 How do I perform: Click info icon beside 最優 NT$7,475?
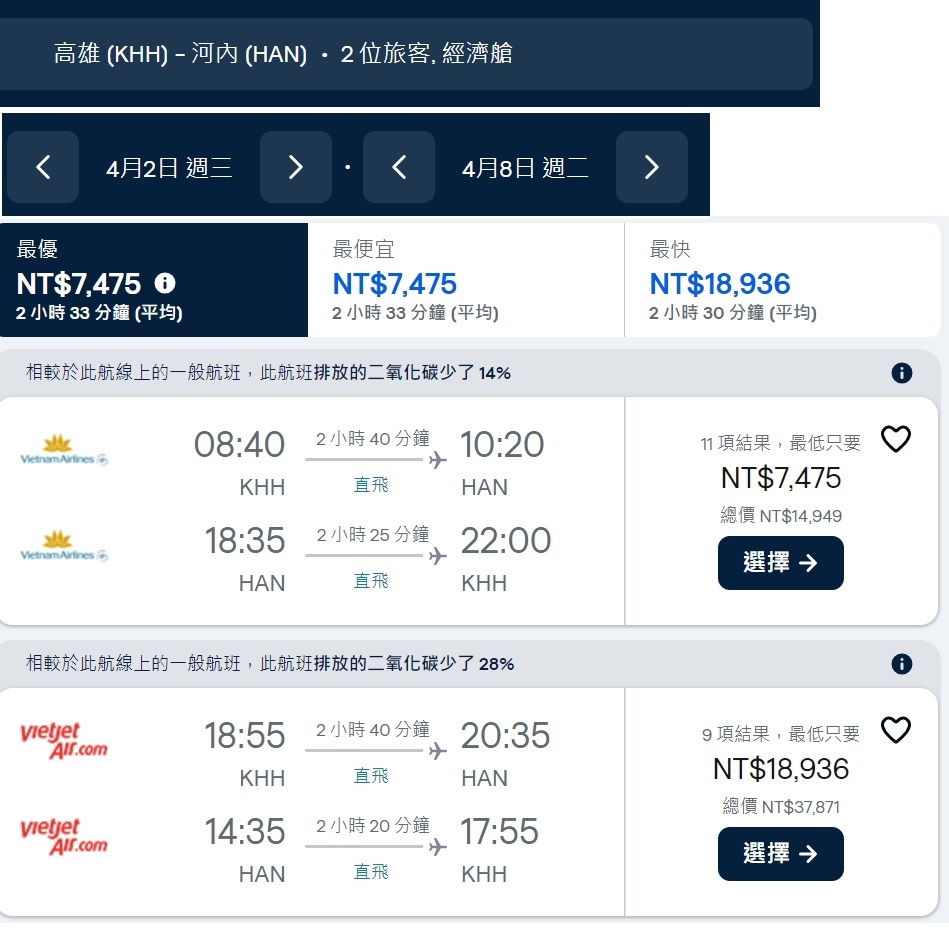(165, 283)
